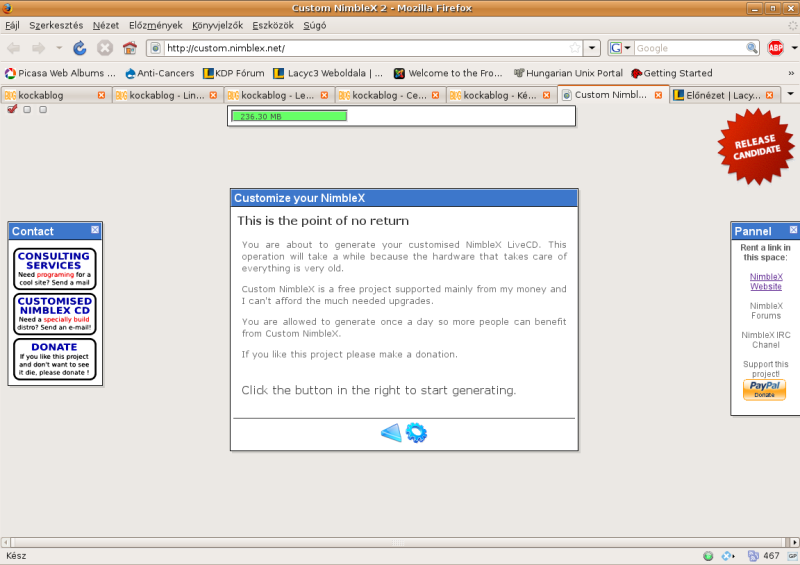
Task: Go back a step with blue arrow
Action: pos(391,433)
